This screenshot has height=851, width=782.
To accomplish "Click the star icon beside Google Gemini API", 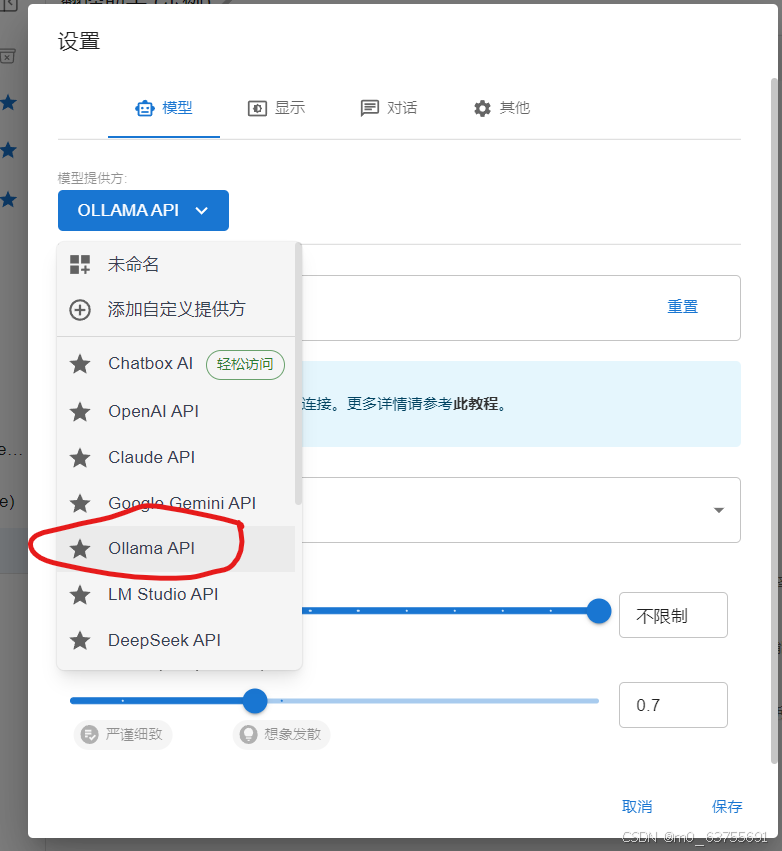I will click(80, 503).
